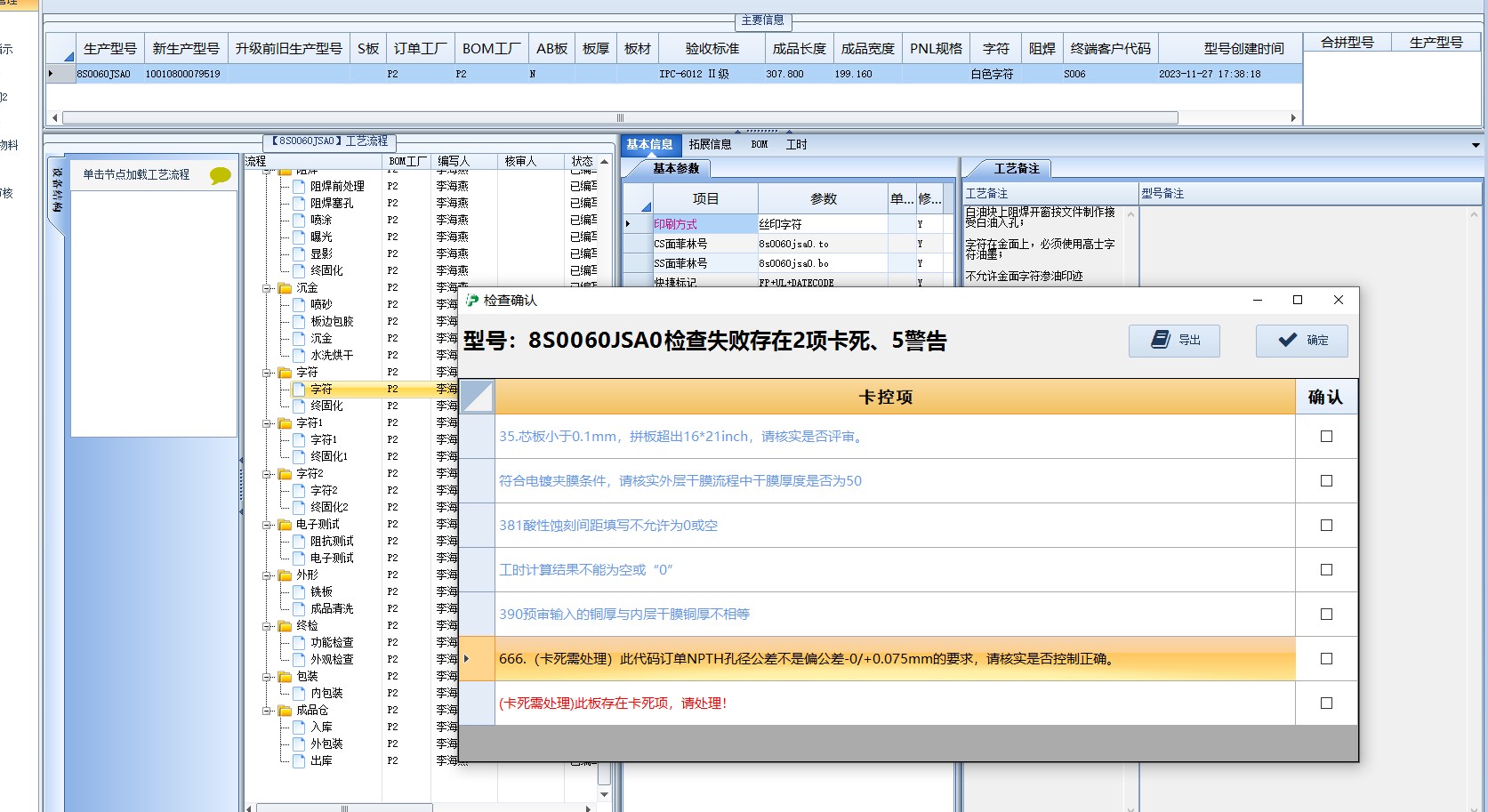Click the down arrow of process tree scrollbar
The width and height of the screenshot is (1488, 812).
[604, 794]
